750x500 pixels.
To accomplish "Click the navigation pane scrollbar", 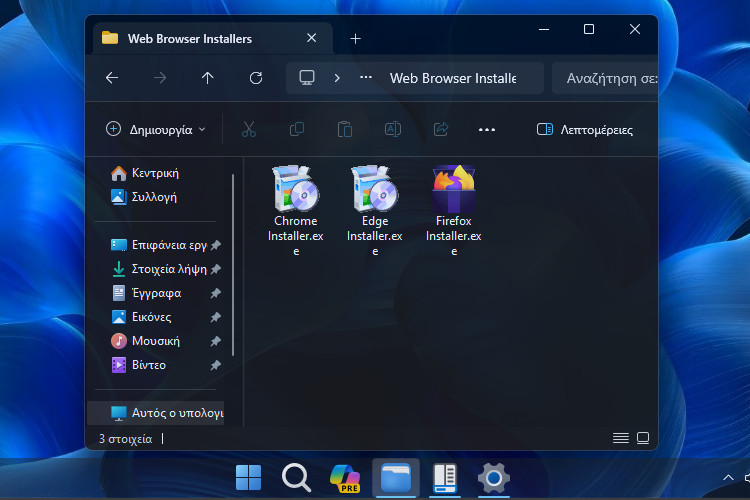I will (233, 265).
